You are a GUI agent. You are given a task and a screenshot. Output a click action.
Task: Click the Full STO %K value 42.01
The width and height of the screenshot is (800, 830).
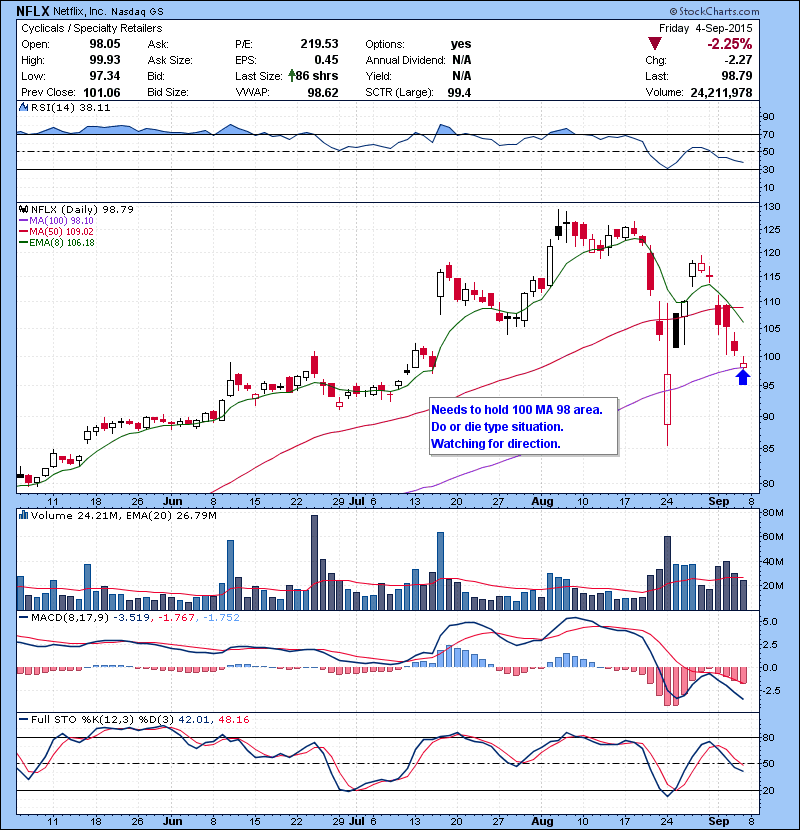click(195, 720)
